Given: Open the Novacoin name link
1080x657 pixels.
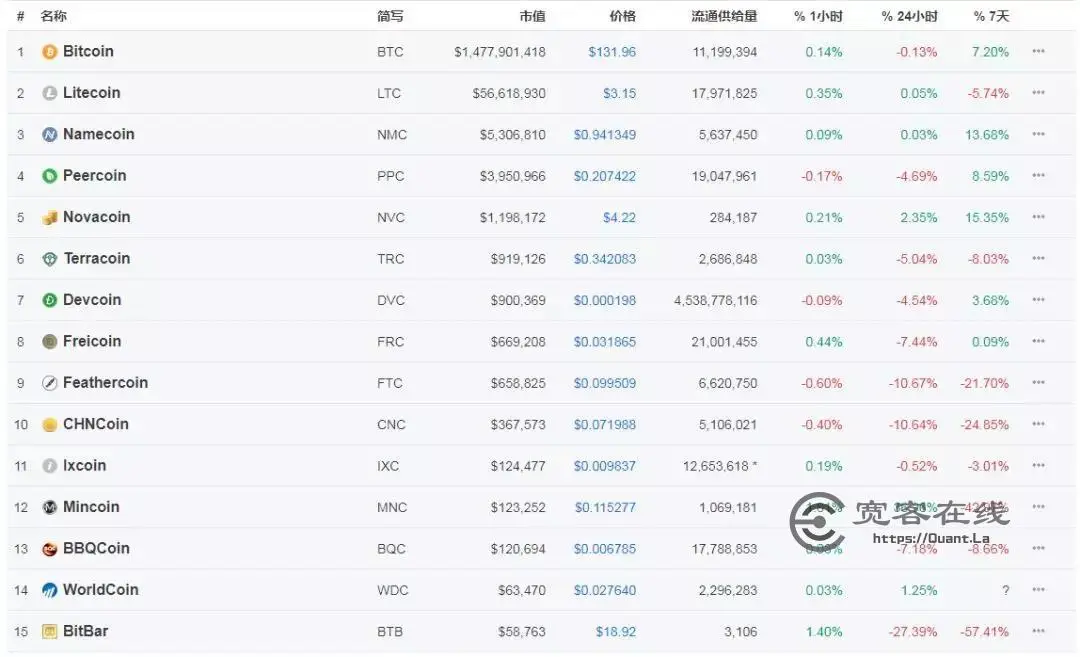Looking at the screenshot, I should point(96,218).
